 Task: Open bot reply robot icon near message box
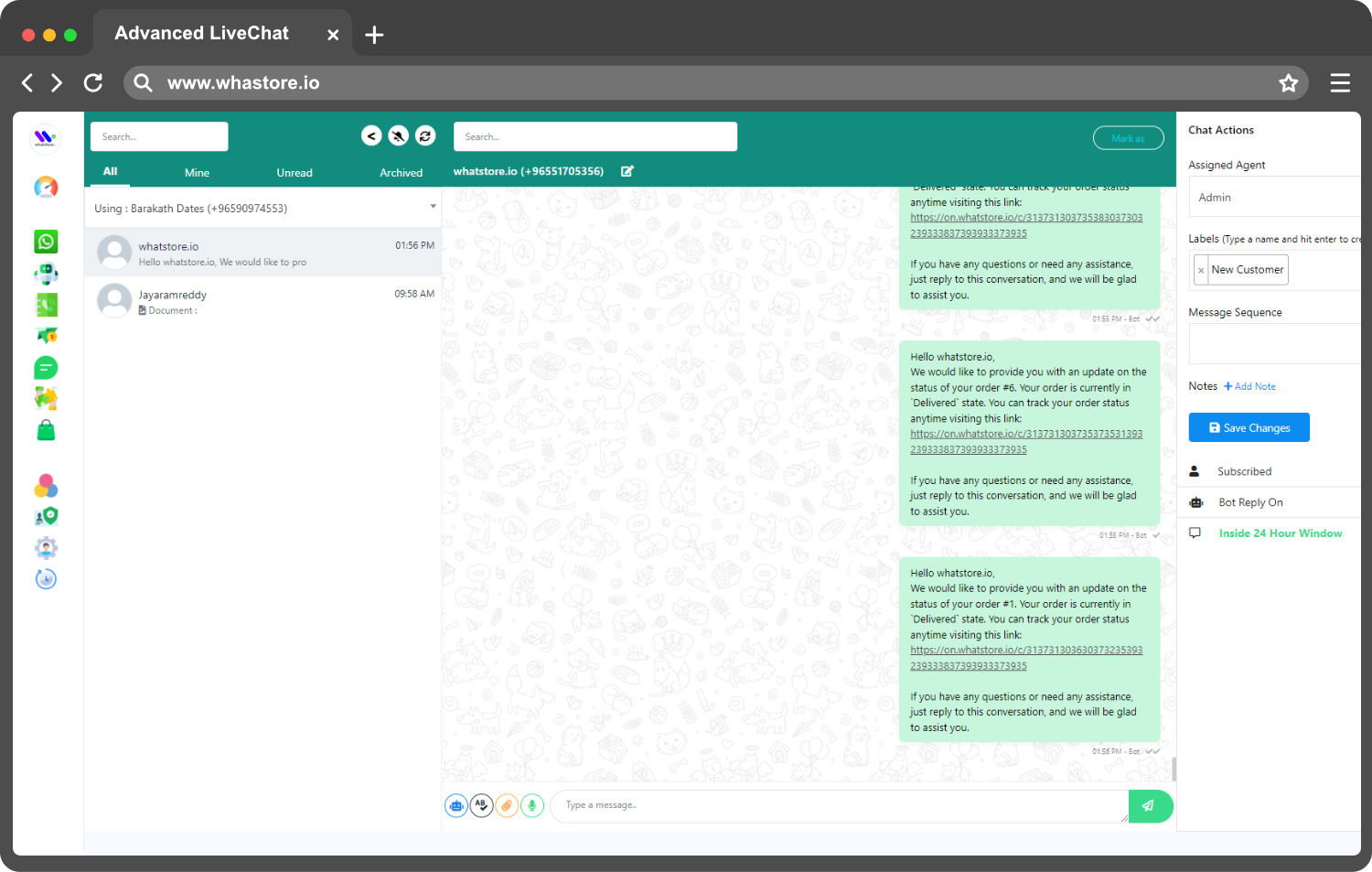pos(456,805)
